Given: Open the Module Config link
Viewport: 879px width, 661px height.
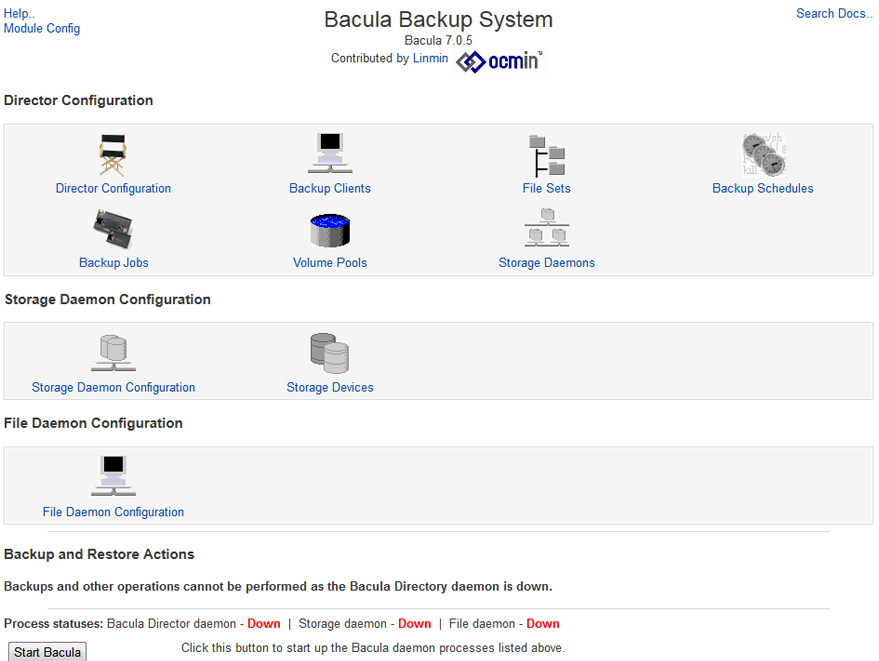Looking at the screenshot, I should coord(41,28).
